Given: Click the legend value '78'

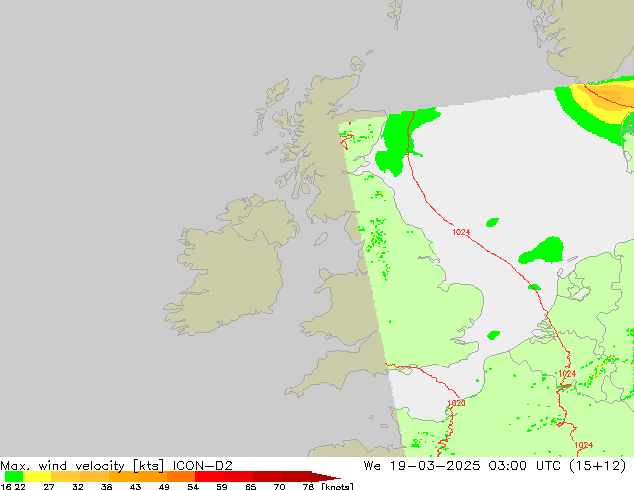Looking at the screenshot, I should tap(308, 486).
